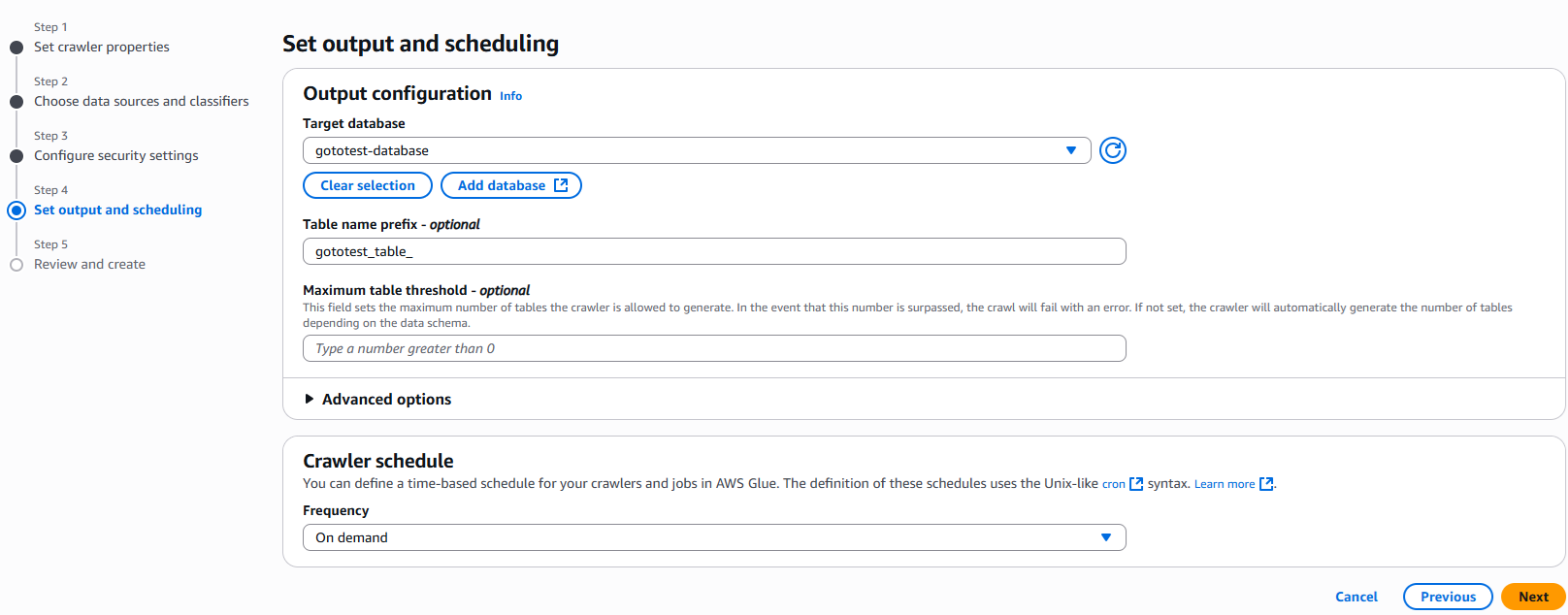
Task: Go to Set crawler properties step
Action: pyautogui.click(x=102, y=47)
